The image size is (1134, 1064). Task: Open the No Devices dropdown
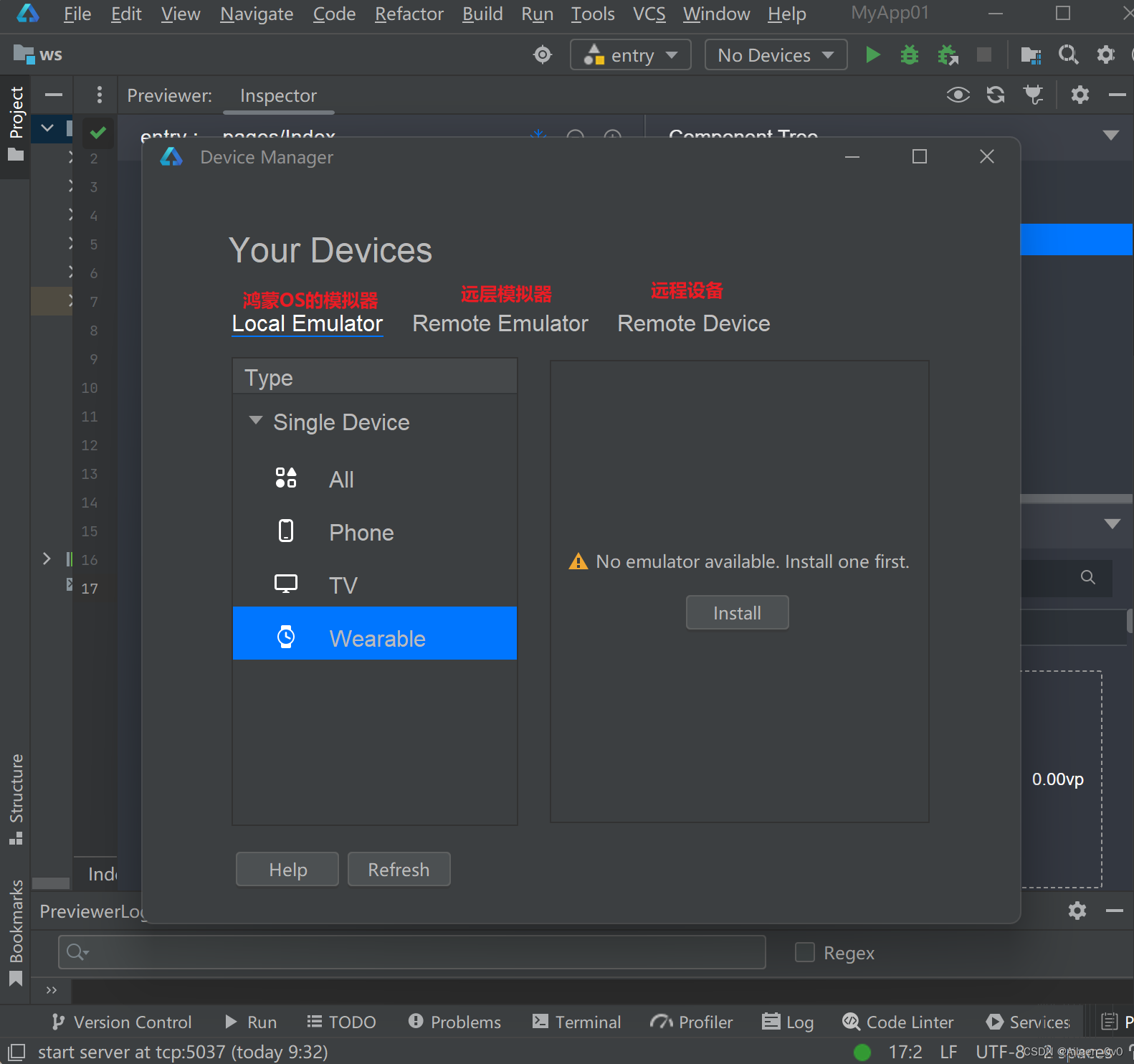click(776, 55)
